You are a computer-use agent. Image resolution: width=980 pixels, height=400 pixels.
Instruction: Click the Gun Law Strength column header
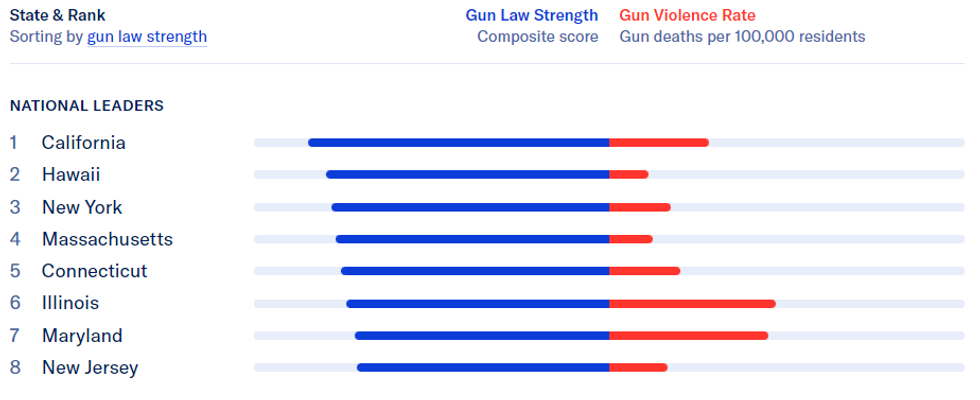click(x=532, y=15)
